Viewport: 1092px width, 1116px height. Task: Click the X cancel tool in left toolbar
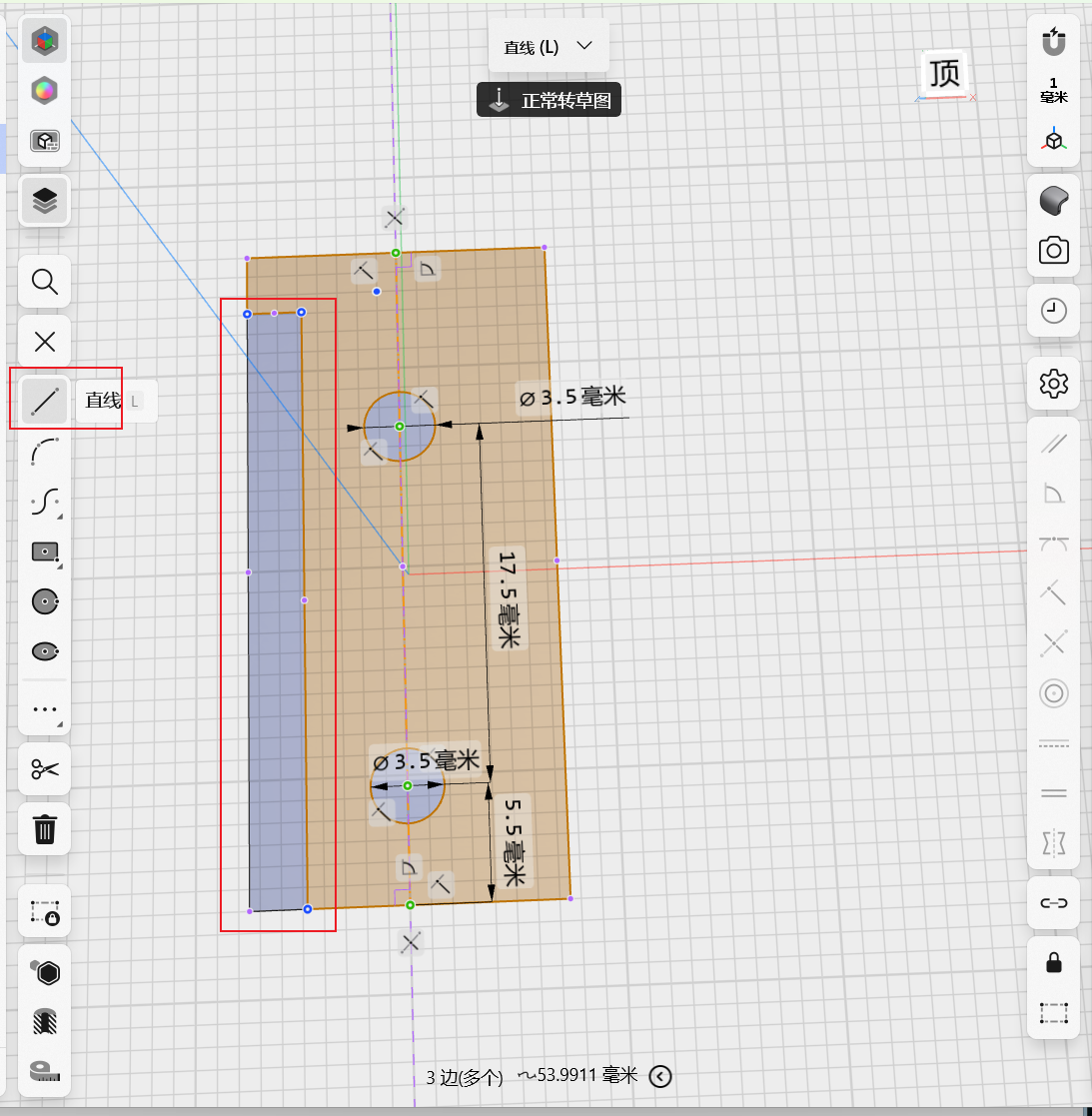[x=44, y=342]
